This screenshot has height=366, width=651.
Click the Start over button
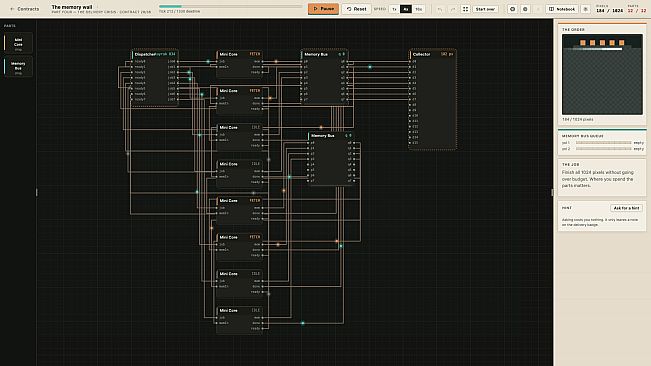click(485, 9)
